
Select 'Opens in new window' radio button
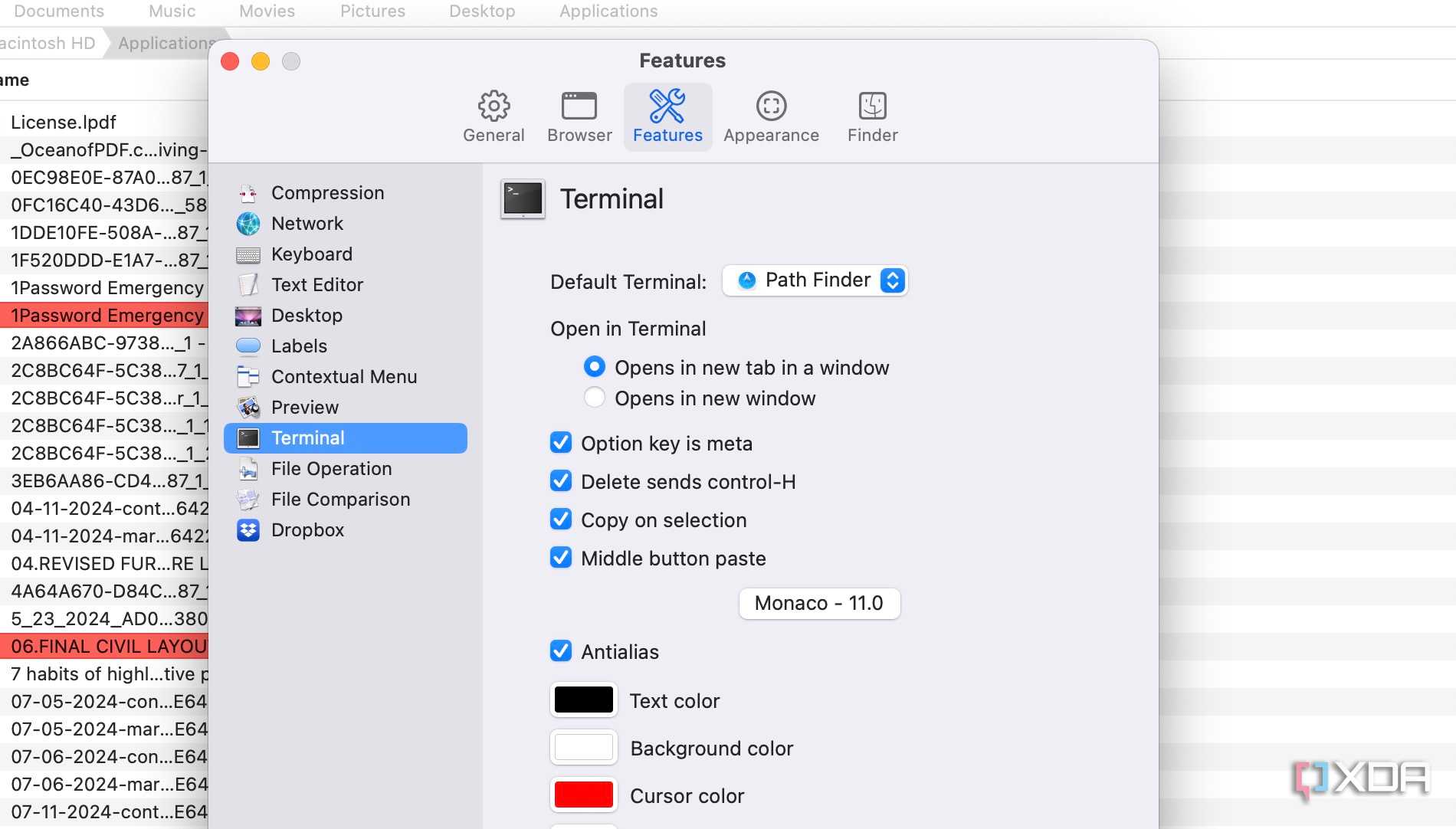point(594,398)
